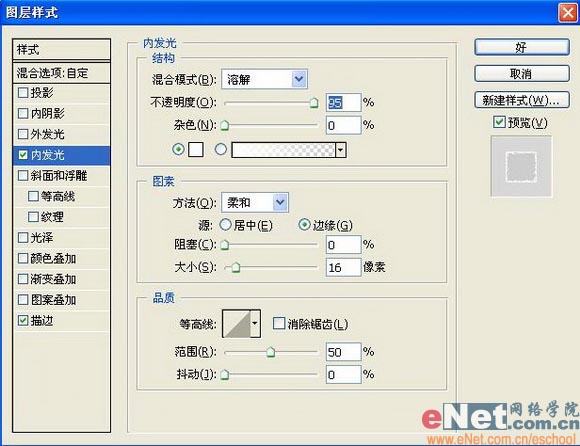
Task: Open the 斜面和浮雕 settings row label
Action: (x=59, y=176)
